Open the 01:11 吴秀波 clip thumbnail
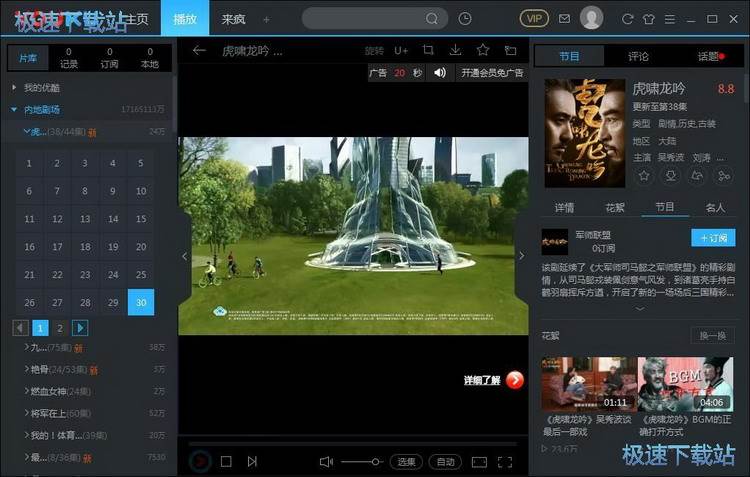The height and width of the screenshot is (477, 750). [589, 384]
